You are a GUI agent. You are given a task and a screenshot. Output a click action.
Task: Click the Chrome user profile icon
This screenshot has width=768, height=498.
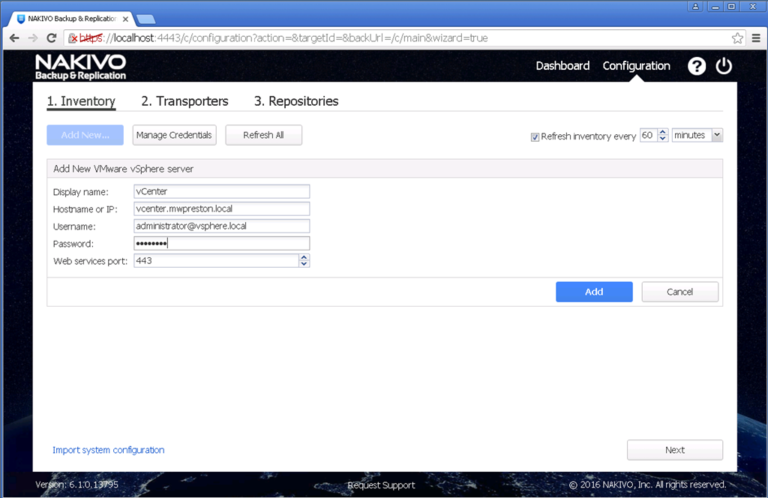[696, 6]
